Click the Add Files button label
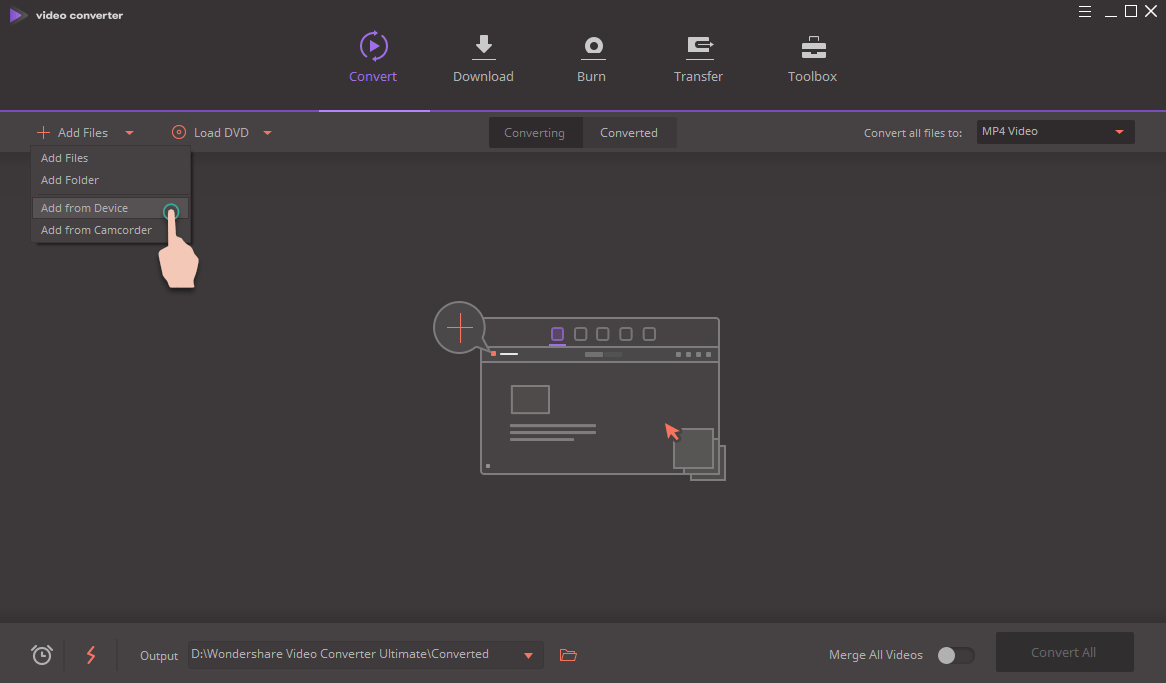Screen dimensions: 1166x683 click(x=83, y=132)
